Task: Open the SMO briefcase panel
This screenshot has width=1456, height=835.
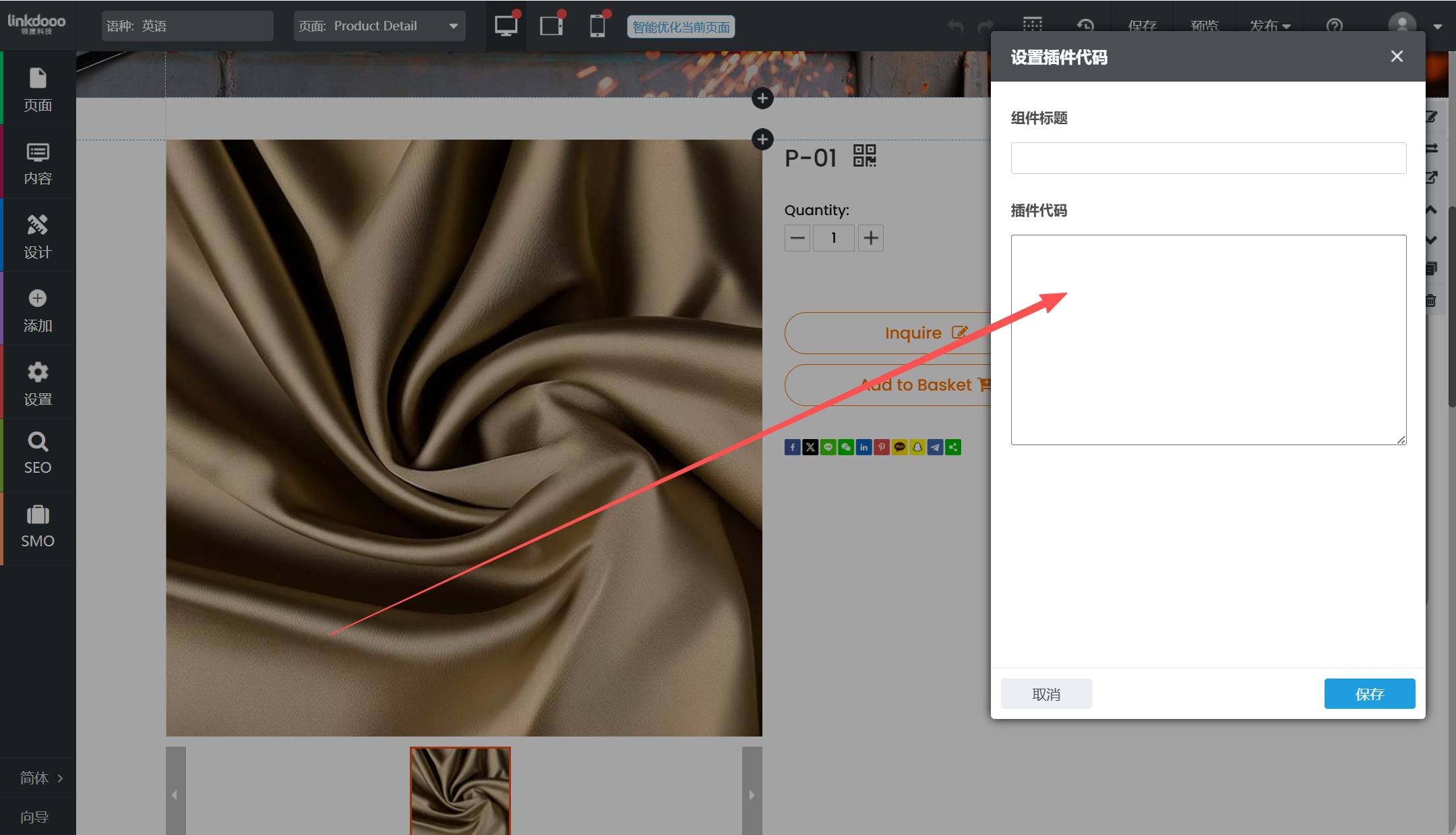Action: pyautogui.click(x=38, y=527)
